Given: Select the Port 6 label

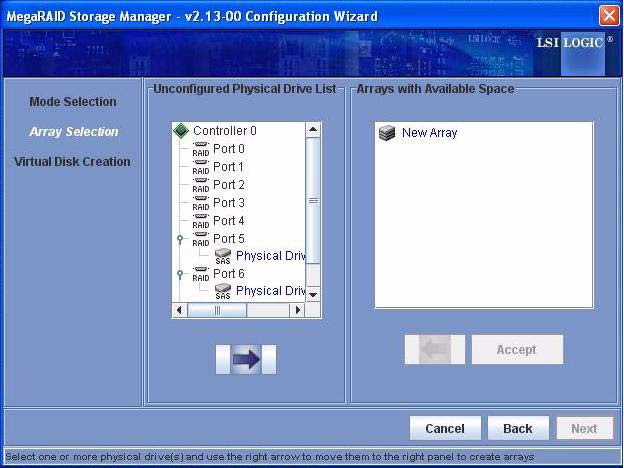Looking at the screenshot, I should pyautogui.click(x=229, y=273).
